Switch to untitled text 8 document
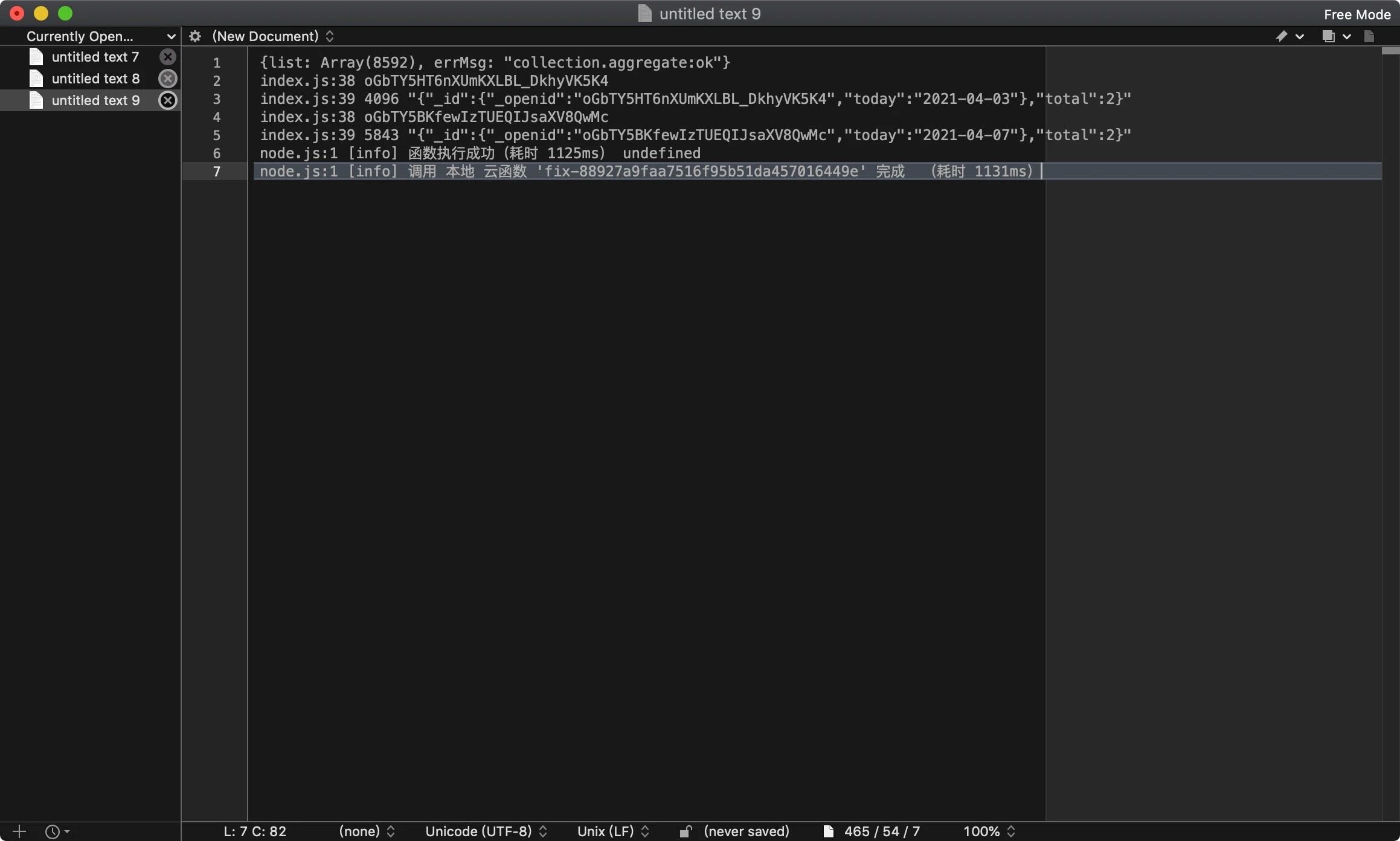The height and width of the screenshot is (841, 1400). (x=95, y=79)
